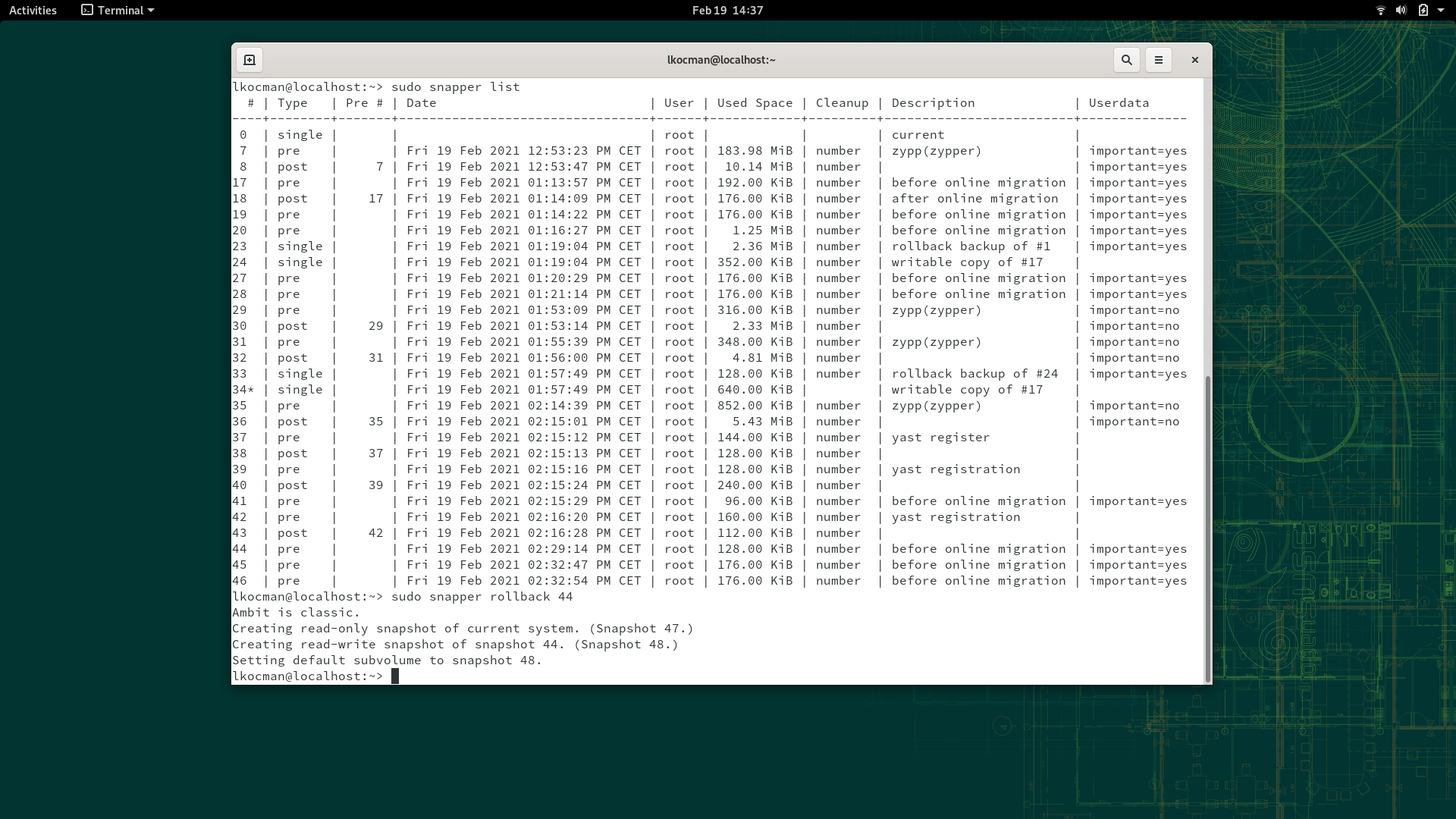Open the Activities overview
The height and width of the screenshot is (819, 1456).
[33, 11]
